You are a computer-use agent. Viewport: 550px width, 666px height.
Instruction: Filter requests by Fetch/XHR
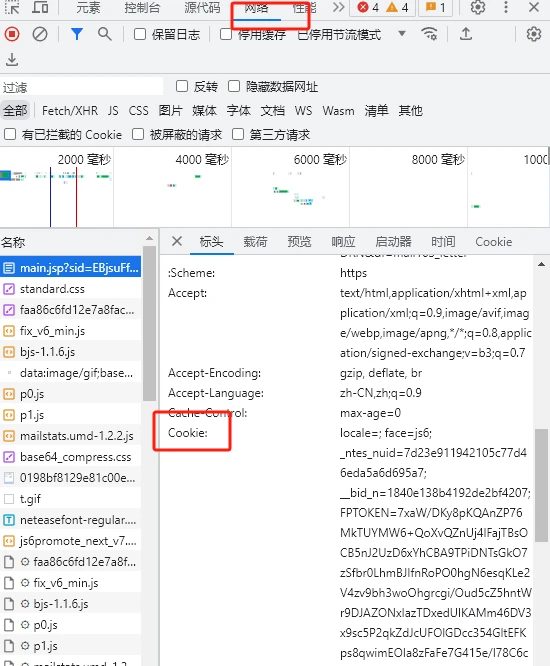point(70,111)
